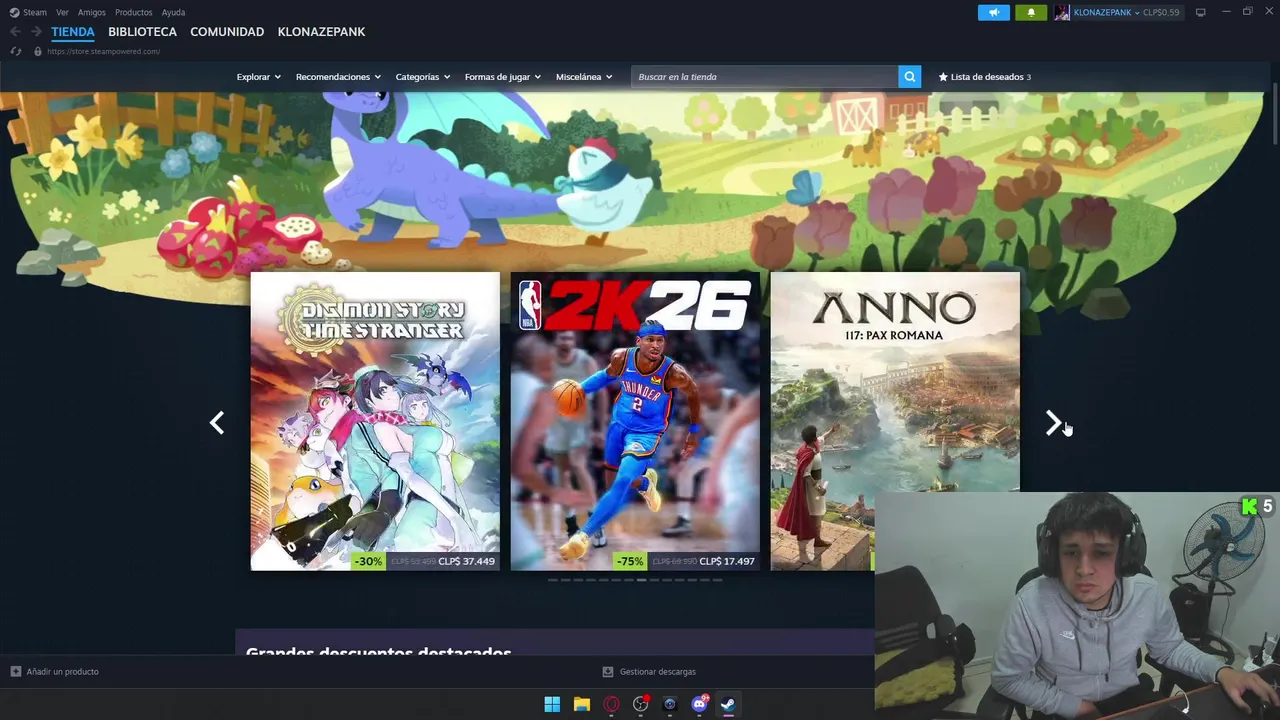Expand the Categorías dropdown
1280x720 pixels.
click(x=423, y=77)
